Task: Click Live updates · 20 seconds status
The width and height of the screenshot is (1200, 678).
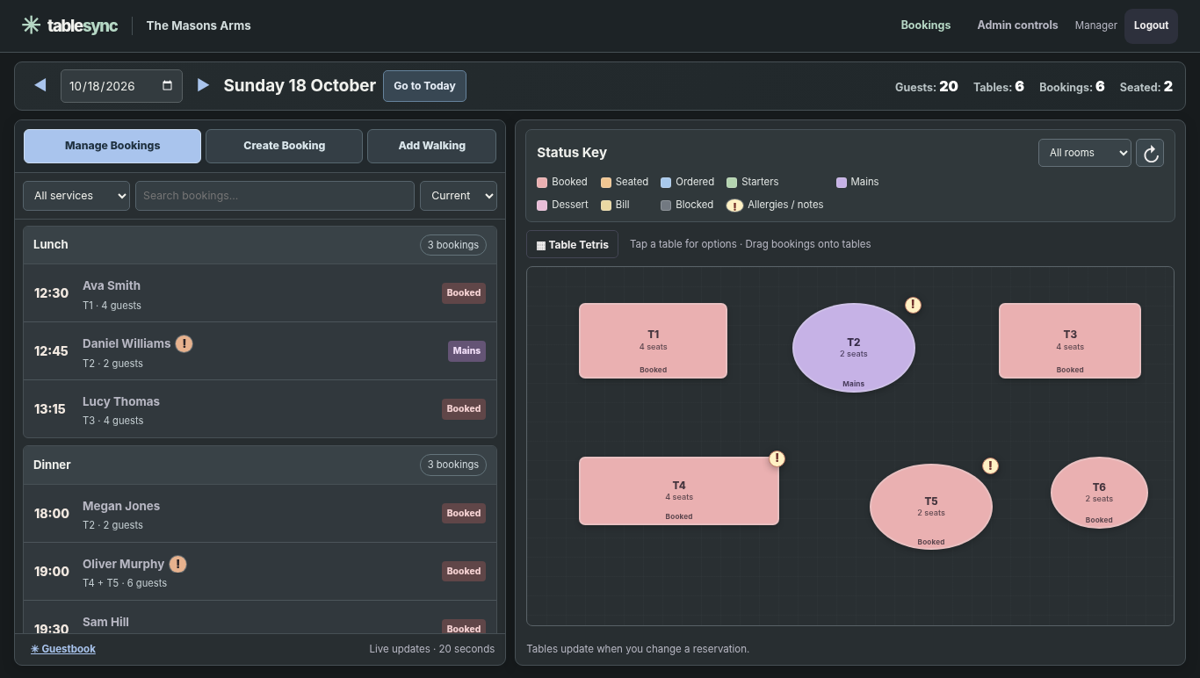Action: 432,649
